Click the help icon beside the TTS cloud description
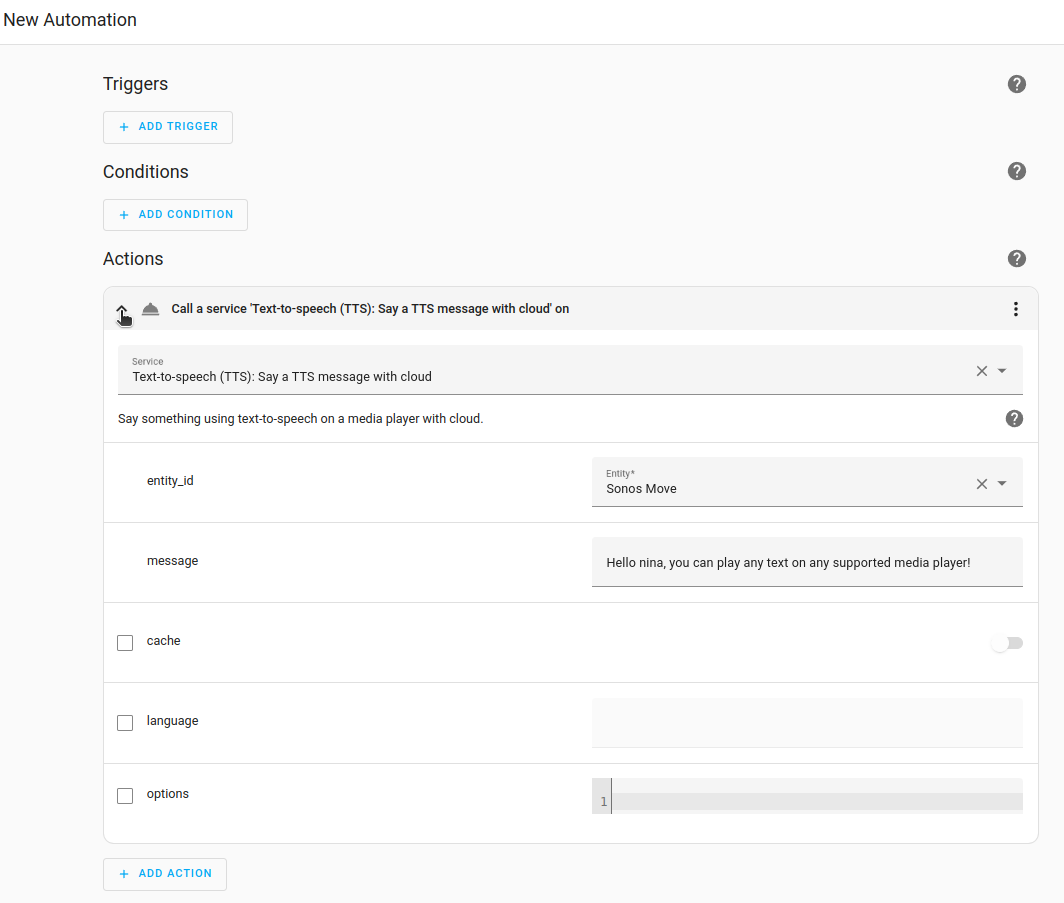 click(1014, 418)
